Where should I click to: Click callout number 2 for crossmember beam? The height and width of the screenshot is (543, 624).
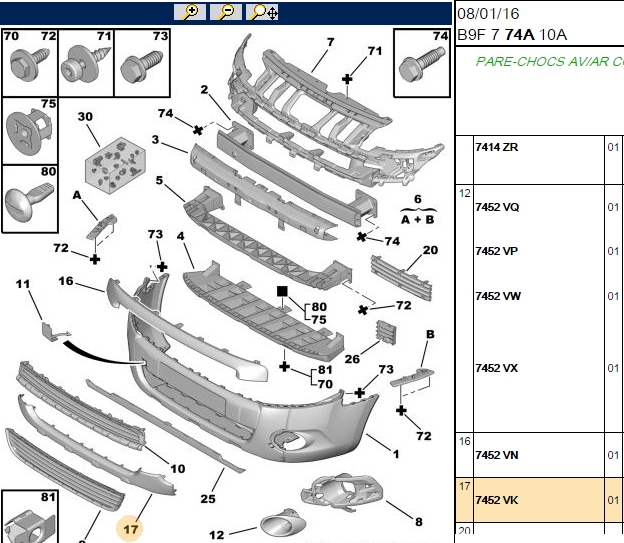pos(204,90)
